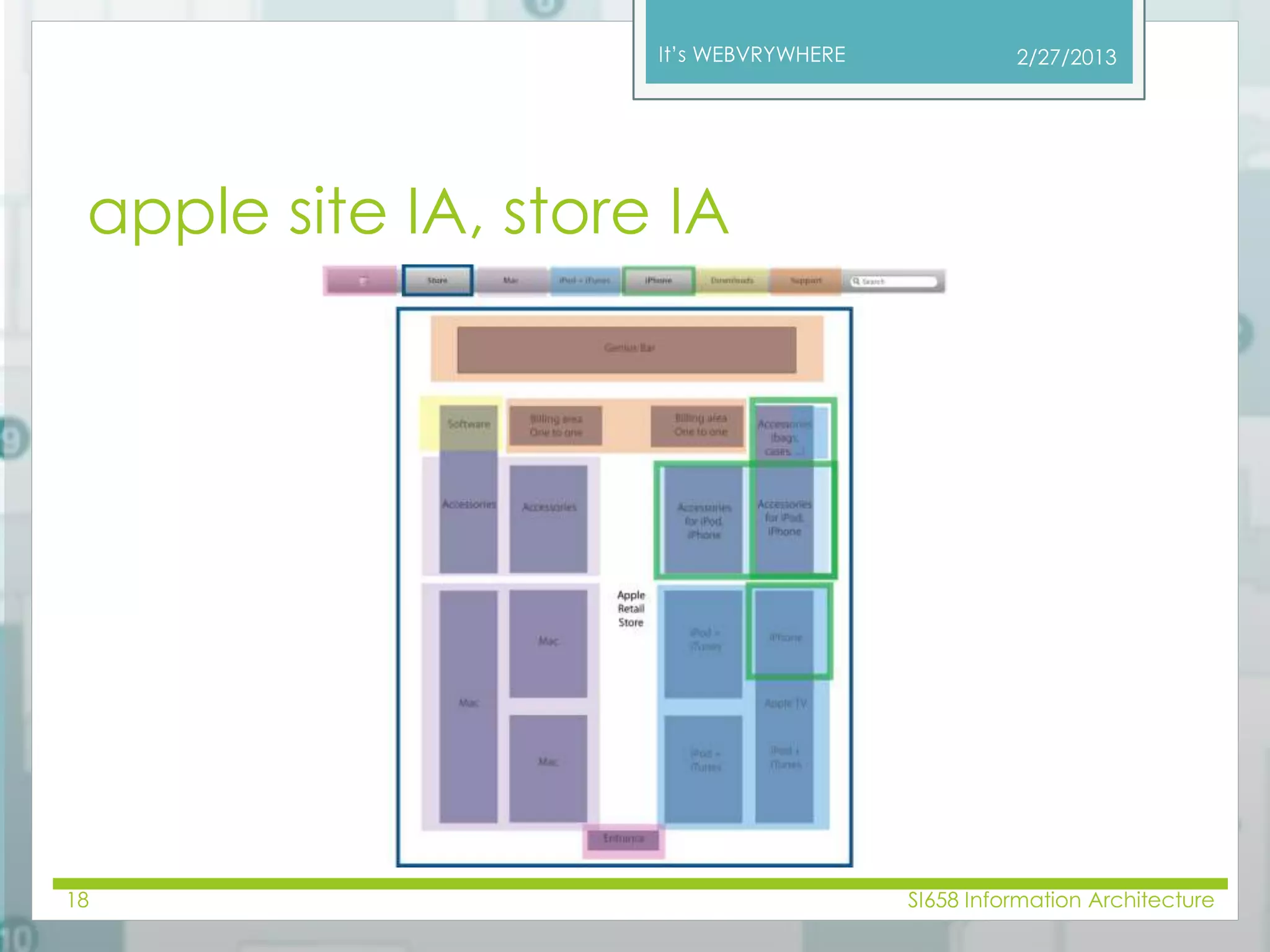Open the Store tab in nav bar
This screenshot has height=952, width=1270.
(x=437, y=280)
